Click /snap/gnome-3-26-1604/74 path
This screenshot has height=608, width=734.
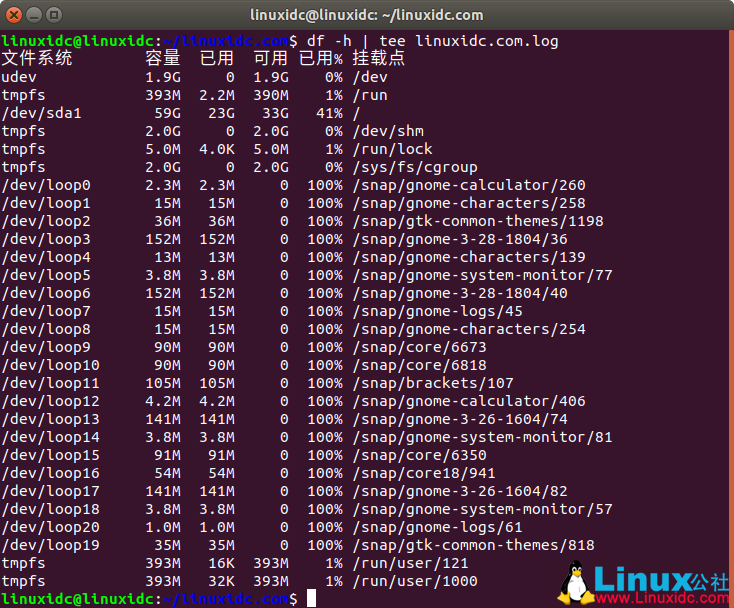coord(460,419)
